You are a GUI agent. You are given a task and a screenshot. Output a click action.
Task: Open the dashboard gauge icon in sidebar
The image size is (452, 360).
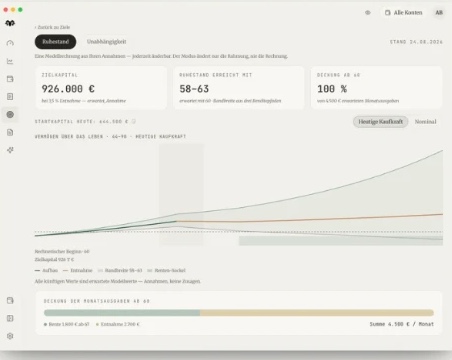(x=10, y=43)
